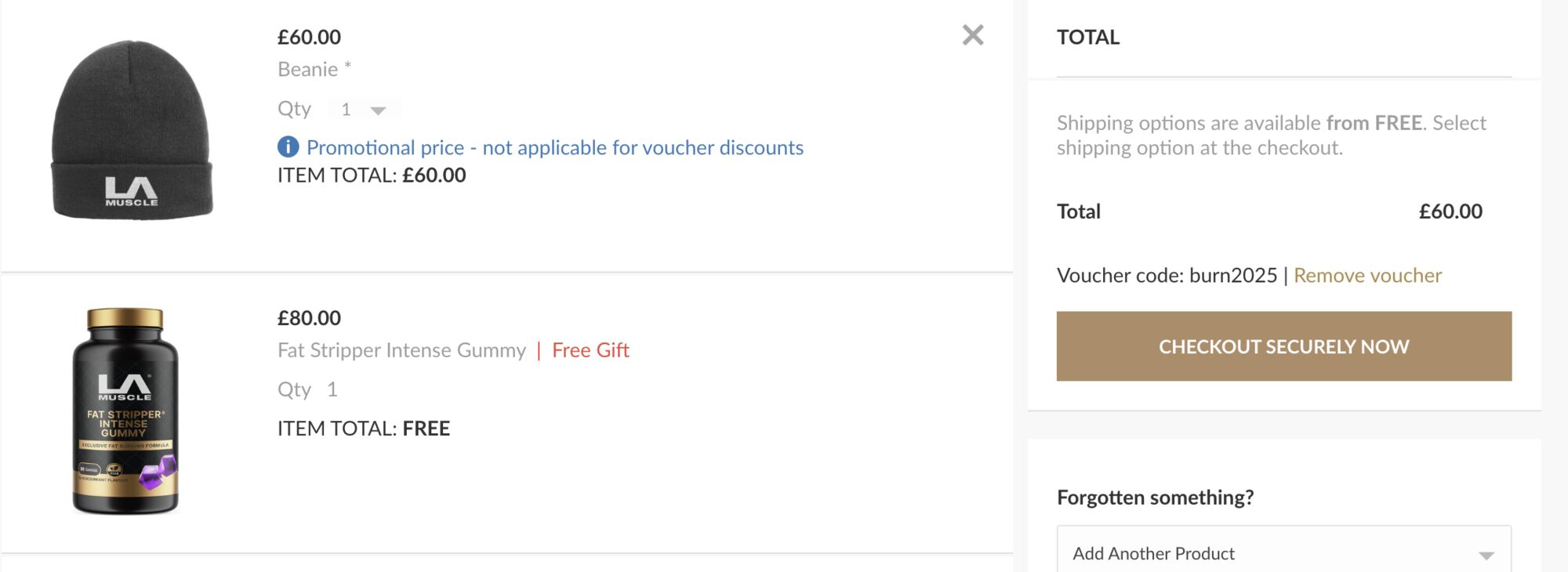Open the Fat Stripper Intense Gummy product name
This screenshot has height=572, width=1568.
[401, 350]
